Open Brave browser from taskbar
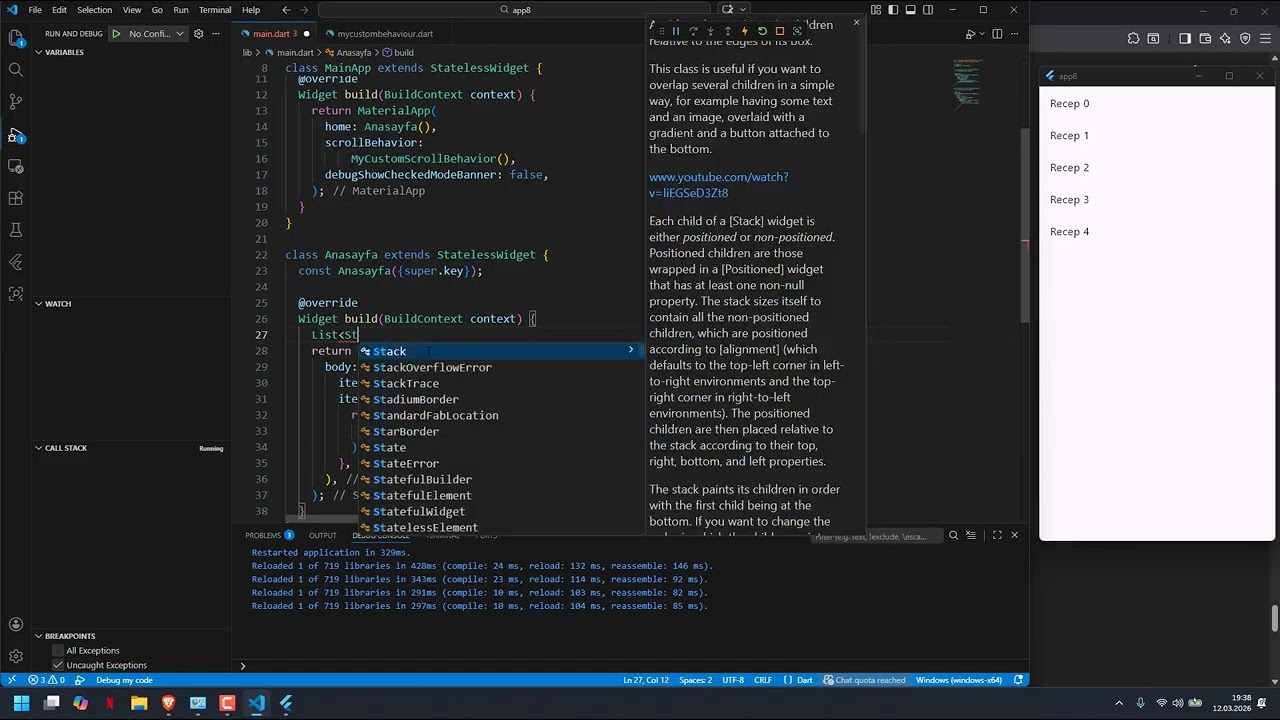The width and height of the screenshot is (1280, 720). pos(168,703)
